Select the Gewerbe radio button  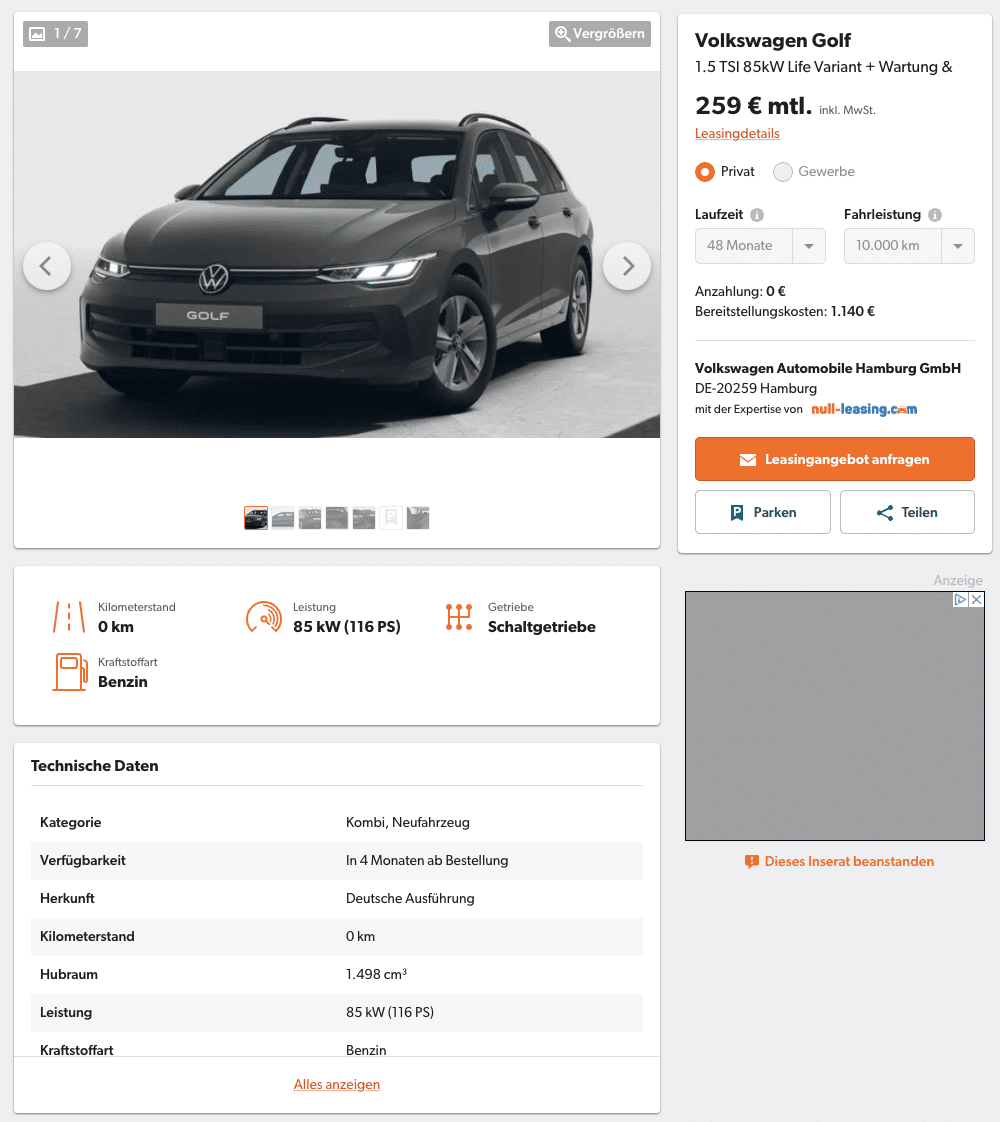pyautogui.click(x=783, y=172)
